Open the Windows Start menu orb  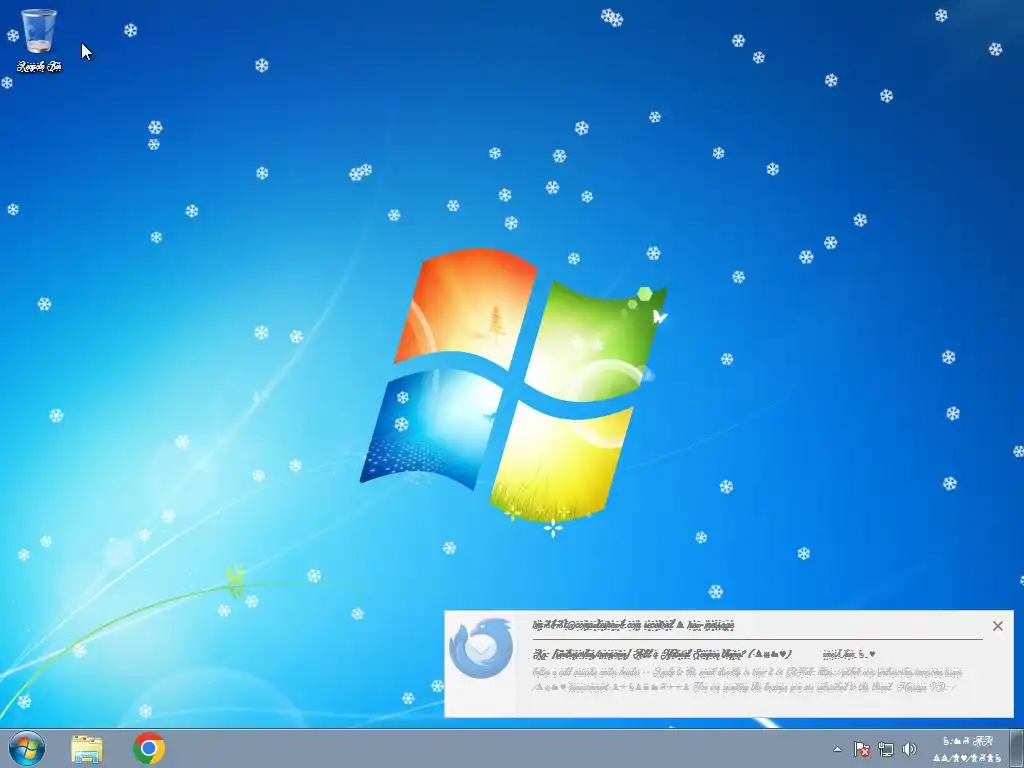[x=27, y=748]
